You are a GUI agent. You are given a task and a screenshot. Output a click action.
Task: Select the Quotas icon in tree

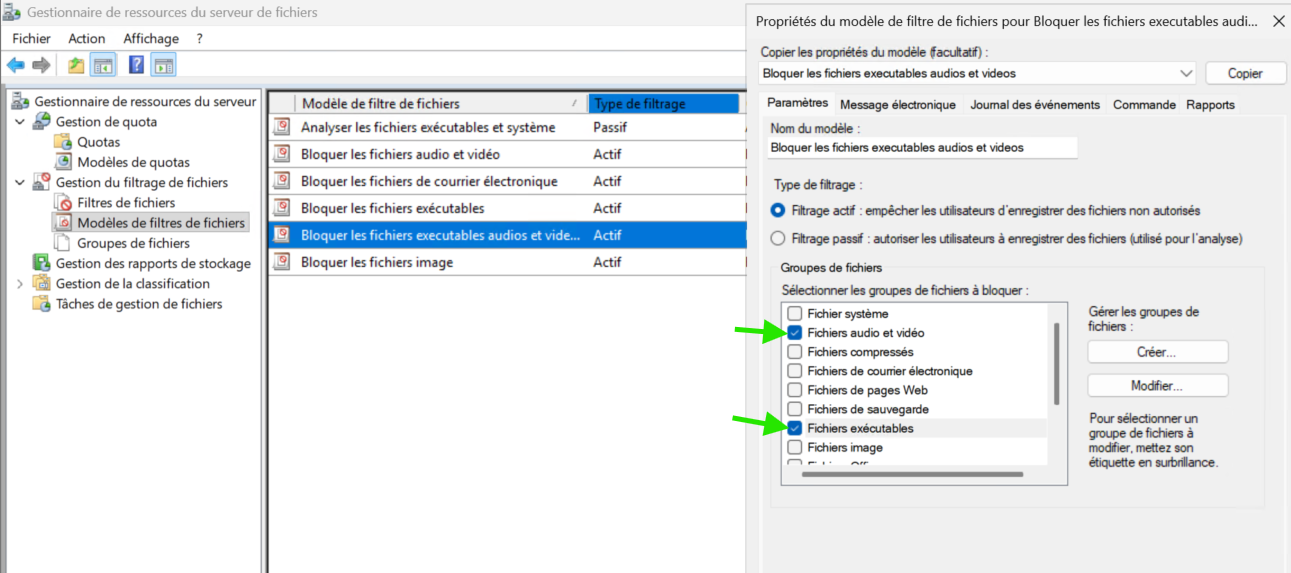coord(64,142)
